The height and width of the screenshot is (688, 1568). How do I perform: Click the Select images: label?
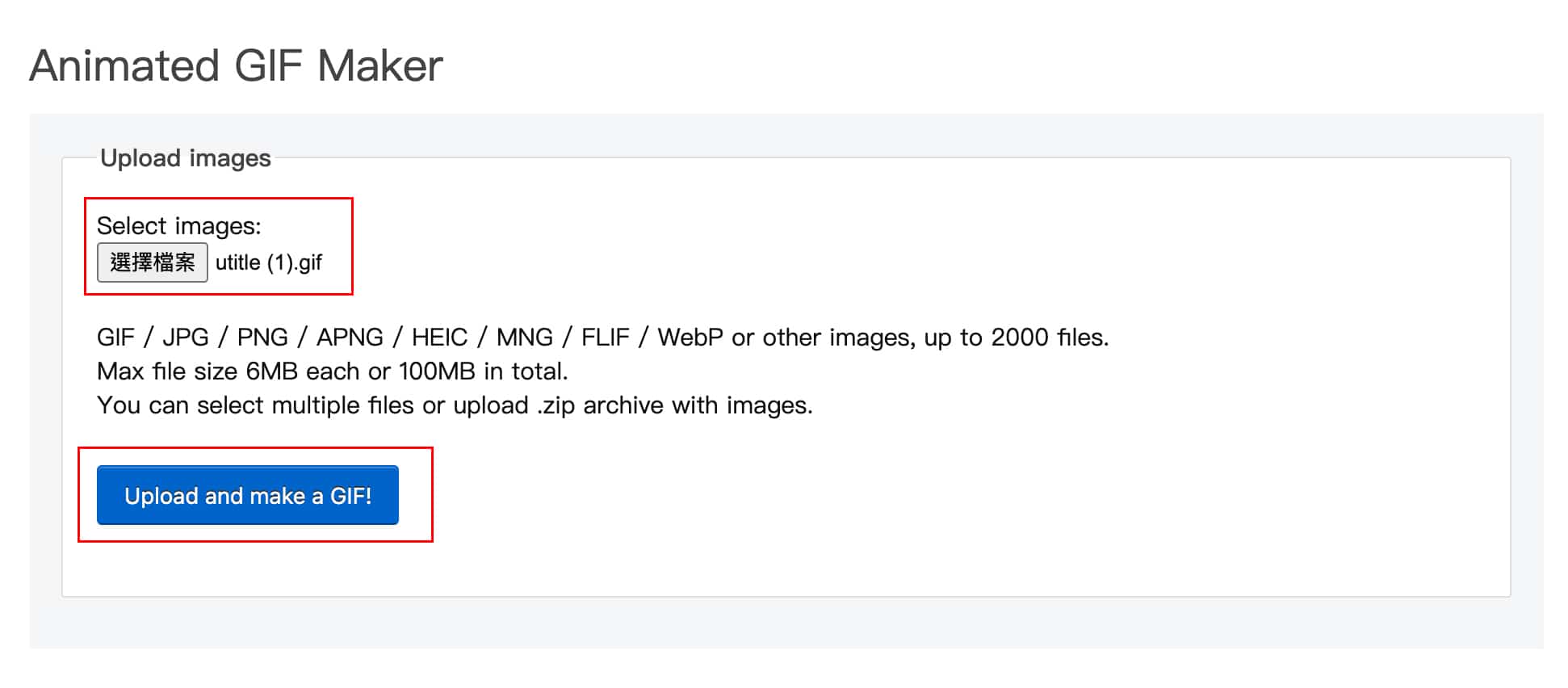(x=178, y=226)
